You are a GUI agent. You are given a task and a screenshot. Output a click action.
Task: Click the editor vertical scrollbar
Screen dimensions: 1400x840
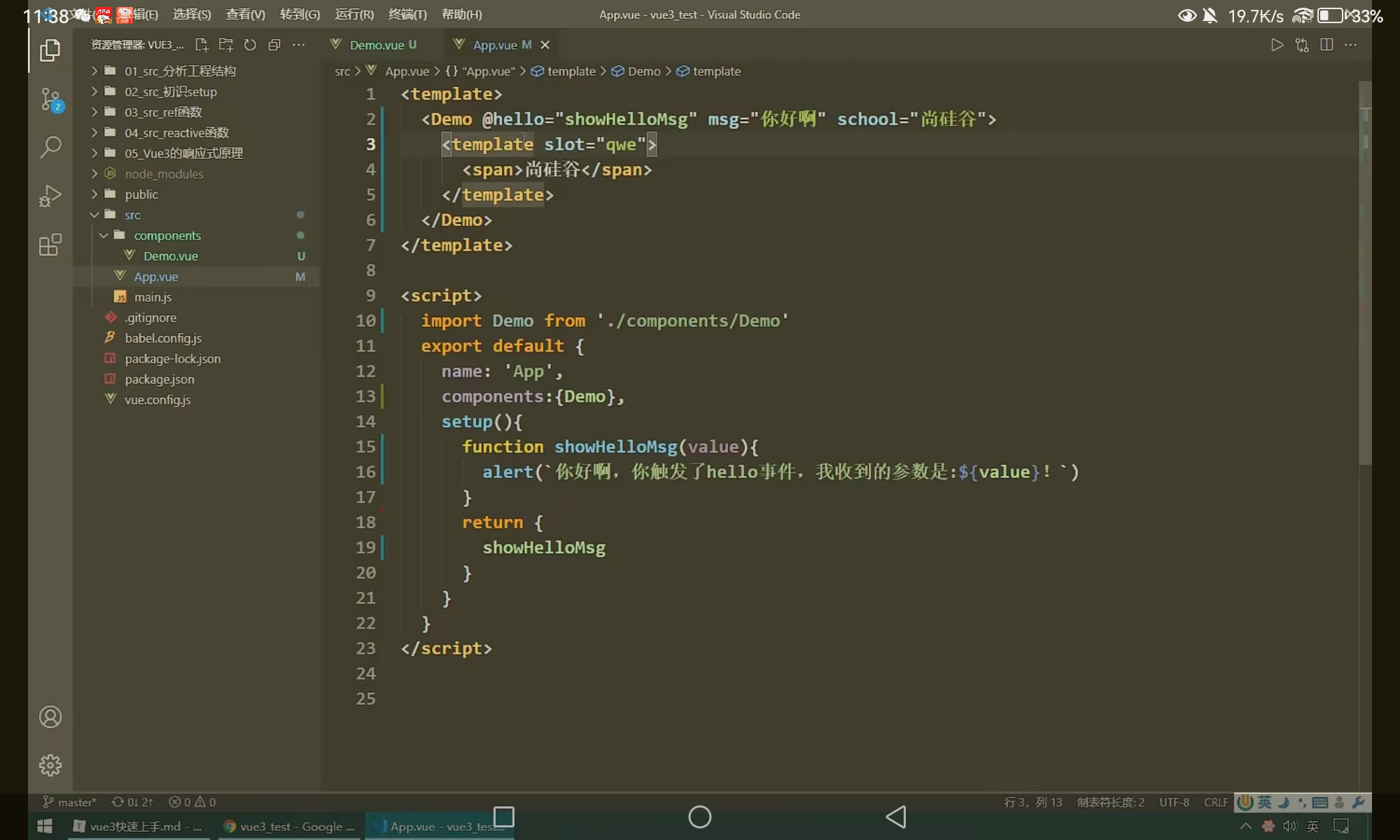[x=1365, y=280]
